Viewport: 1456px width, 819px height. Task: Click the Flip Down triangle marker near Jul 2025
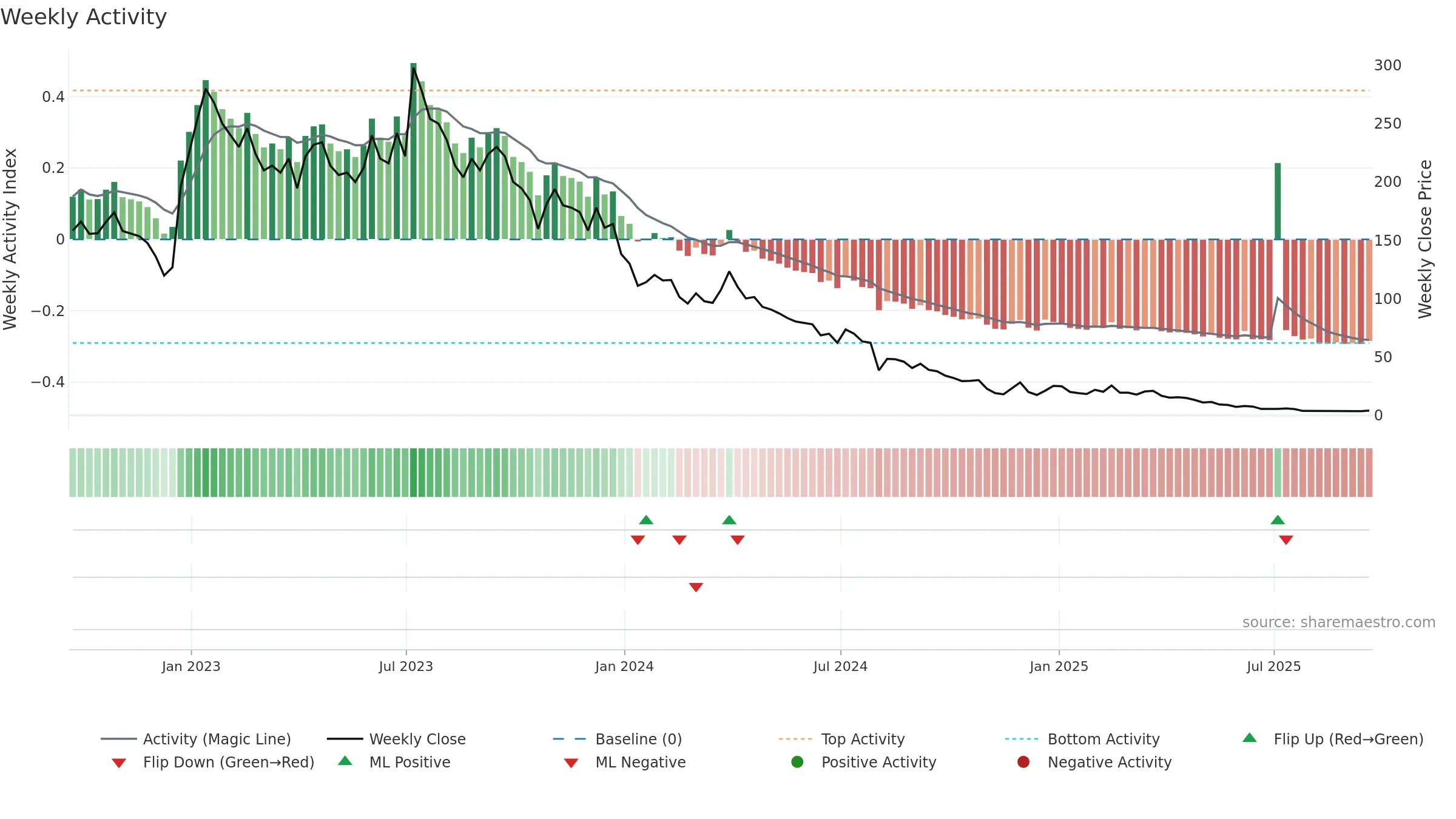coord(1286,540)
